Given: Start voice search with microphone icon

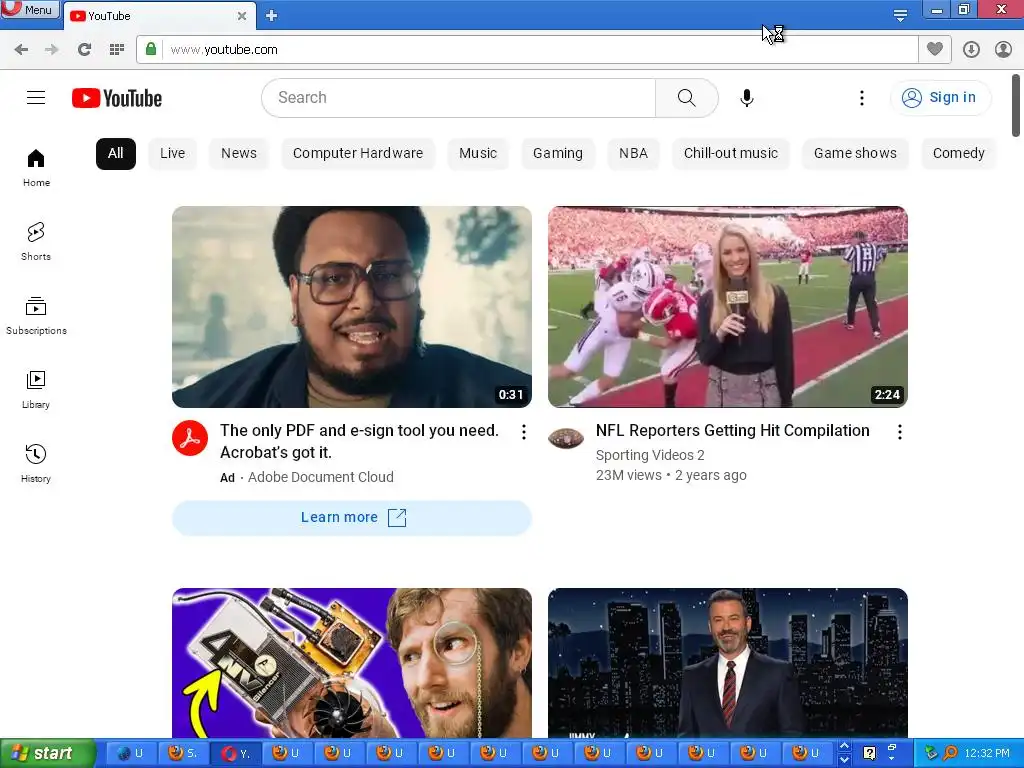Looking at the screenshot, I should pyautogui.click(x=746, y=98).
